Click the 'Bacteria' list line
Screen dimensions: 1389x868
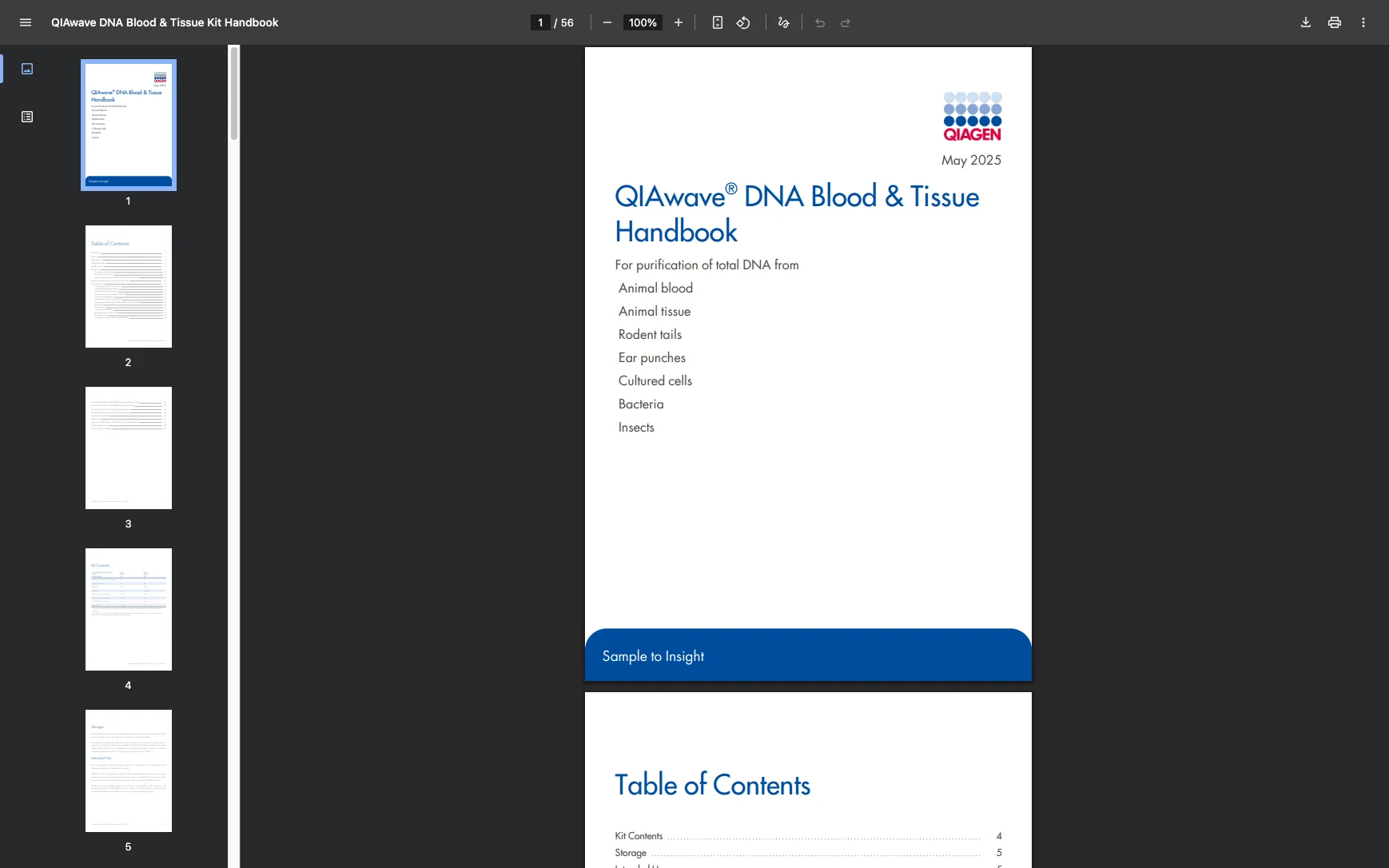coord(641,404)
